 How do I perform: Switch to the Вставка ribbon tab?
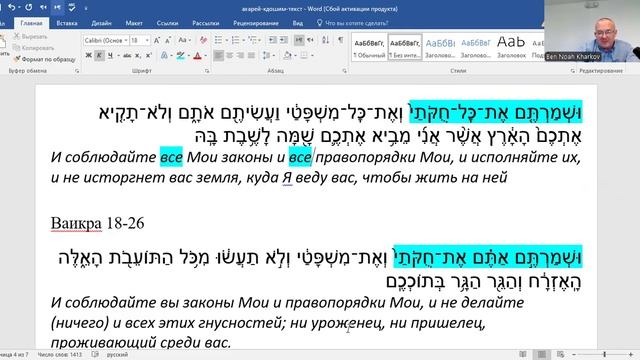[x=67, y=23]
